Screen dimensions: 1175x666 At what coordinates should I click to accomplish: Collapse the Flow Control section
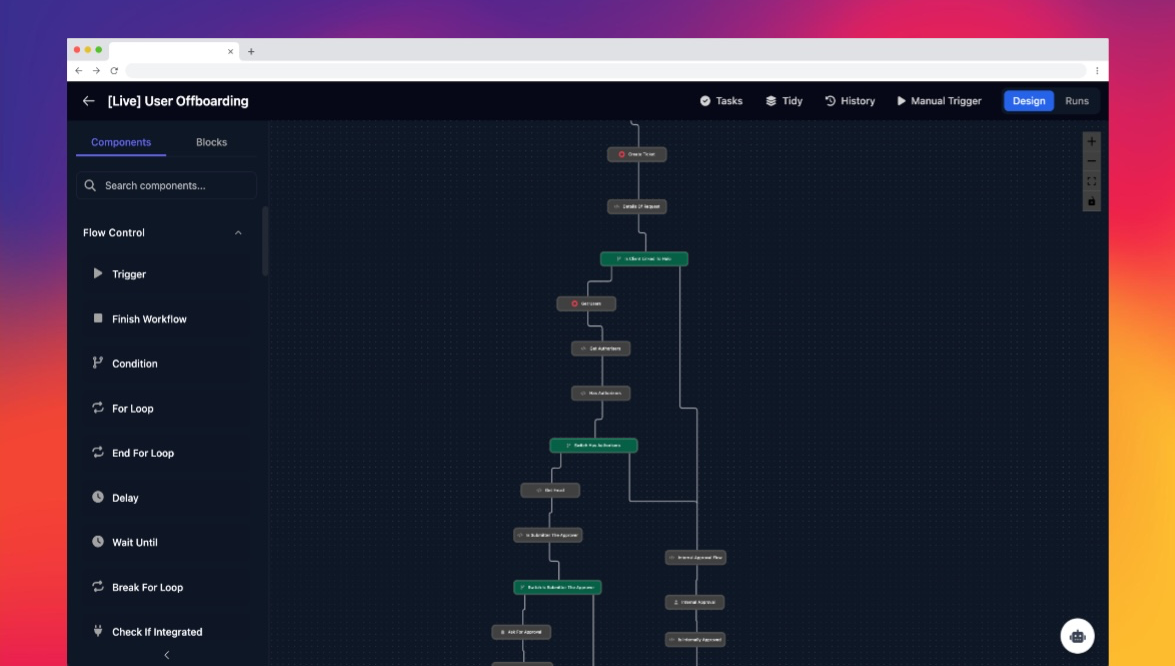click(x=238, y=233)
